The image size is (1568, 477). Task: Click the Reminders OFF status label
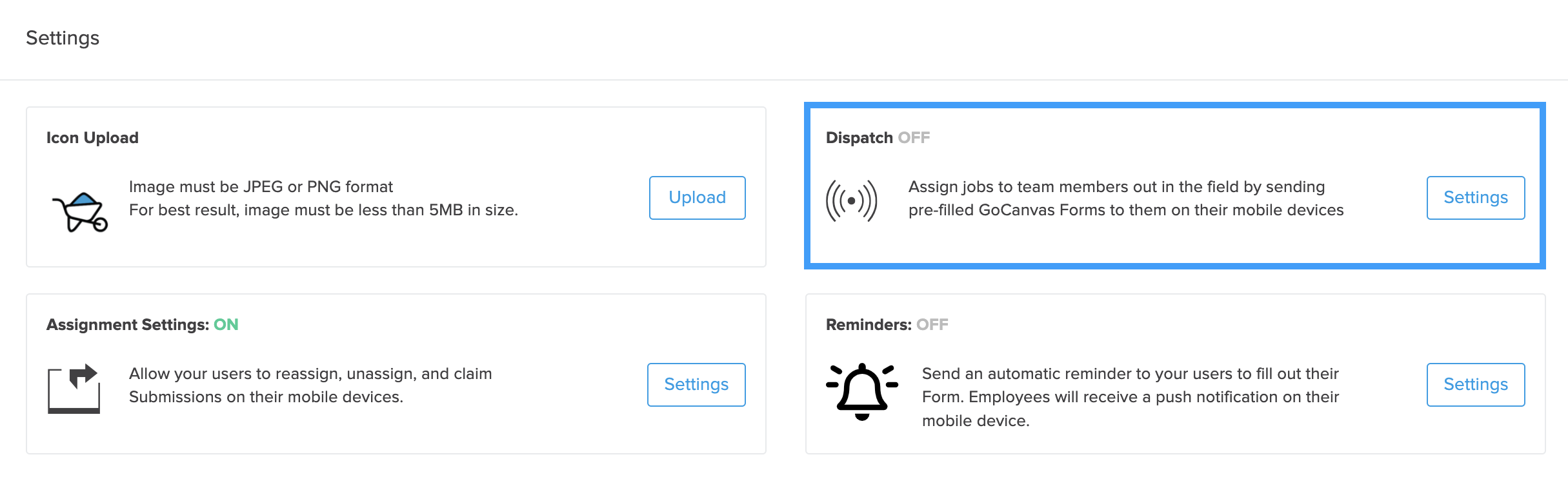click(932, 325)
